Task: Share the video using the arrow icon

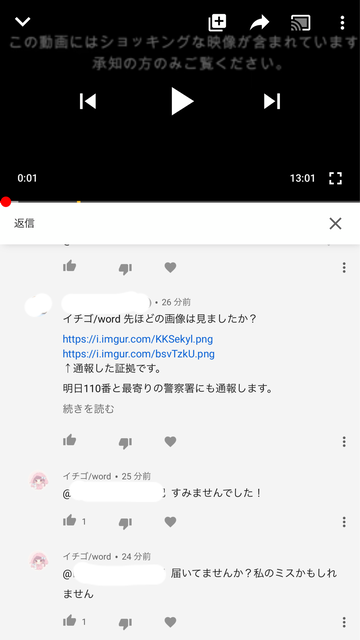Action: [259, 22]
